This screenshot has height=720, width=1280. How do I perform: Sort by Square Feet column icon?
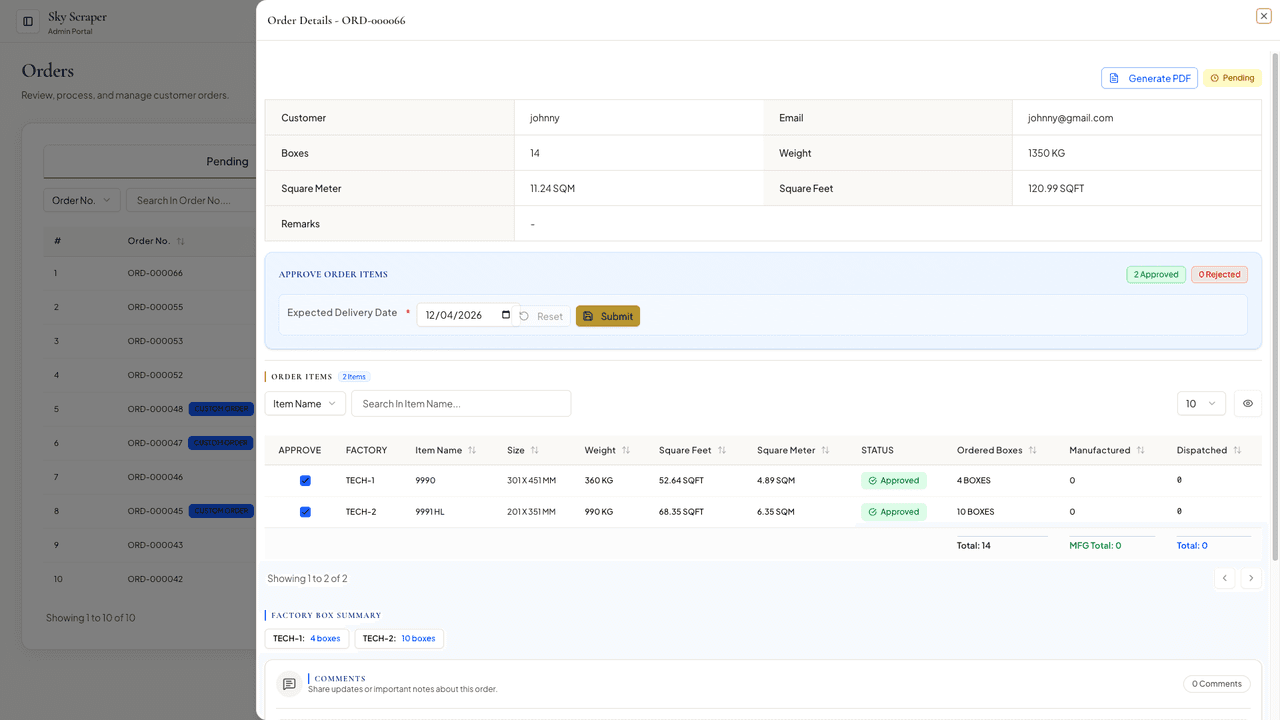pos(722,450)
